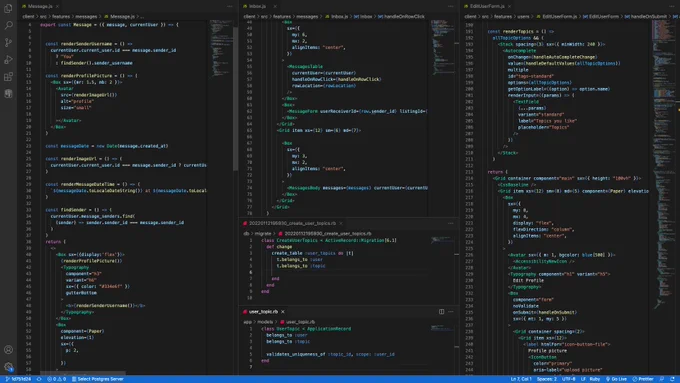Close the EditUserForm.js tab
The image size is (680, 383).
pos(510,6)
